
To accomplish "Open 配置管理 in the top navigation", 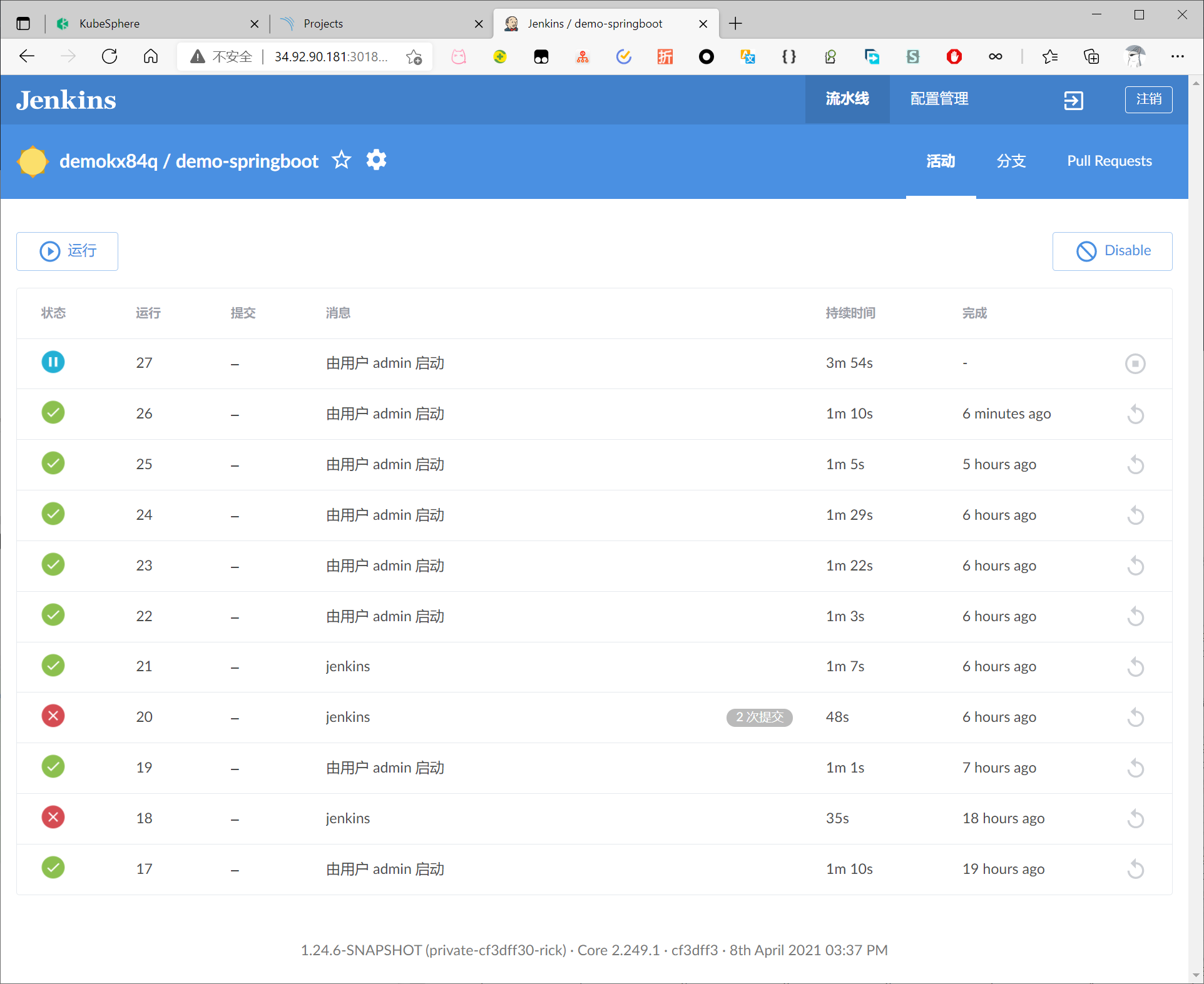I will [x=939, y=99].
